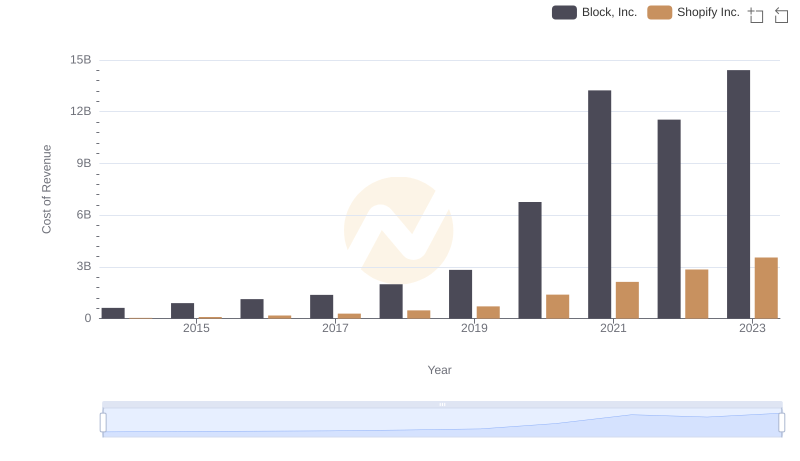Click the 2021 x-axis label
The image size is (800, 461).
coord(613,328)
